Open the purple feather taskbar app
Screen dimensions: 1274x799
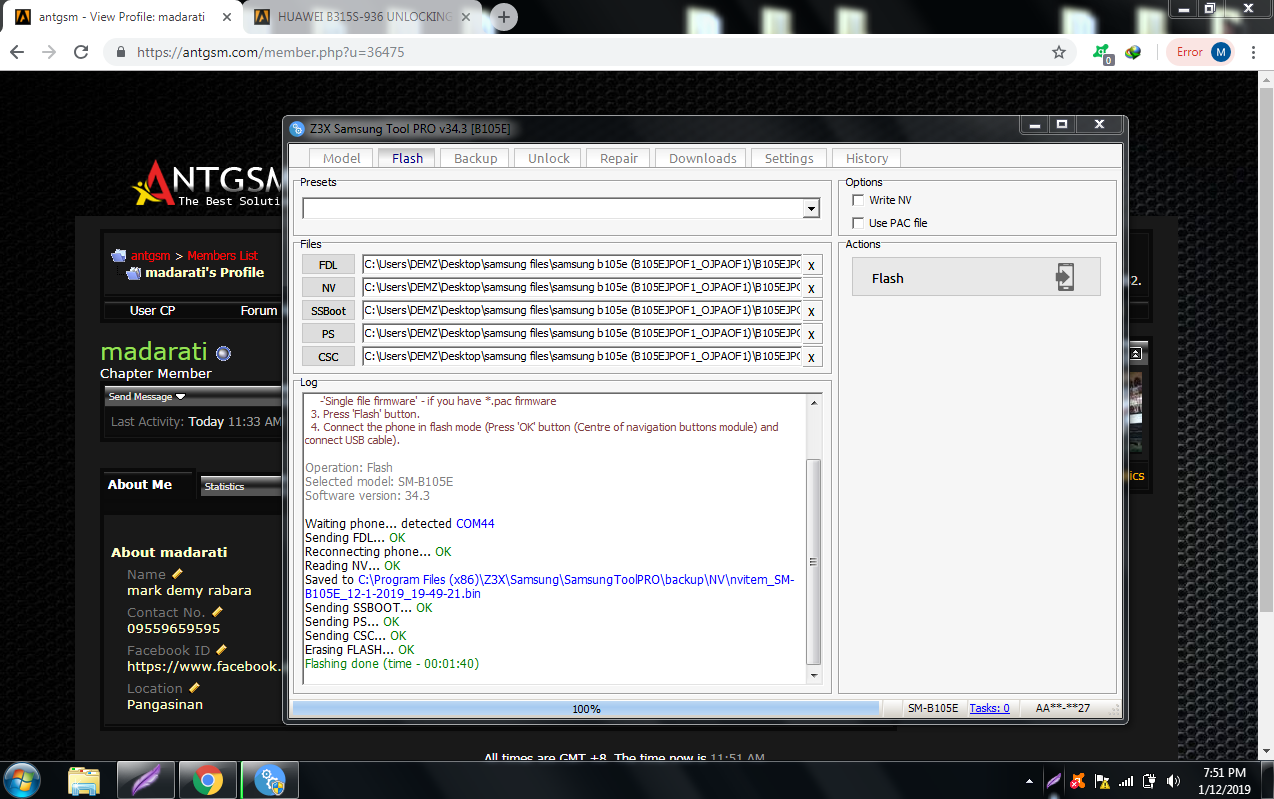coord(145,780)
